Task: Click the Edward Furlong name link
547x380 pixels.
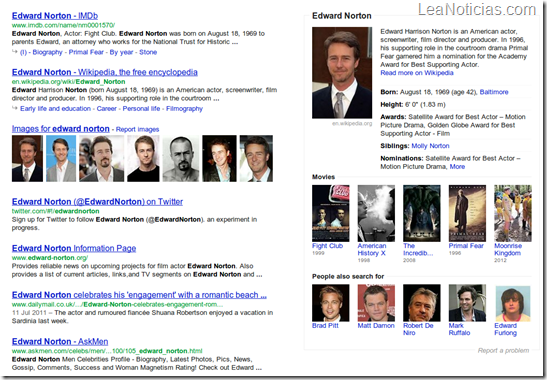Action: (505, 329)
